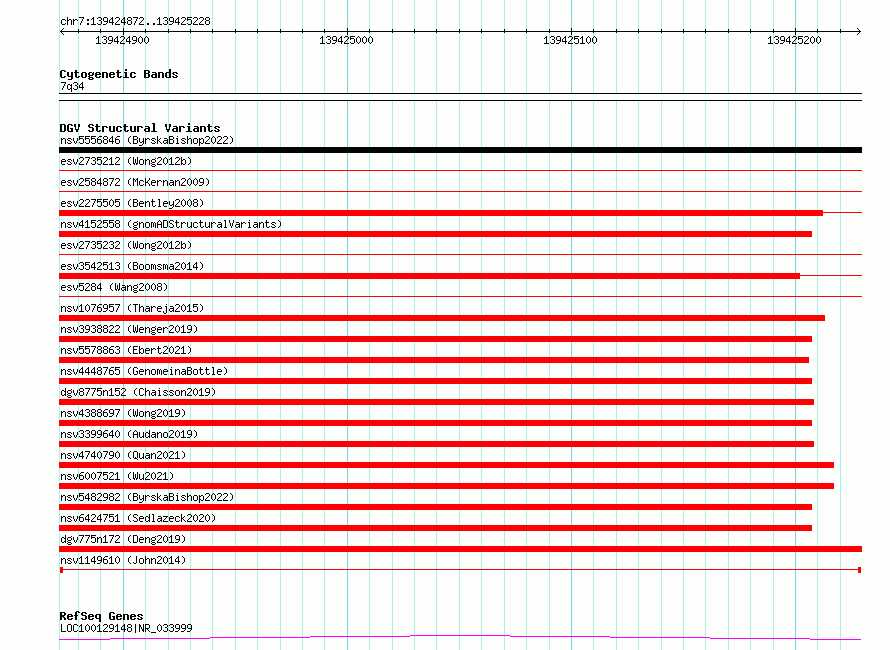
Task: Open variant dgv775n172 (Deng2019)
Action: (x=123, y=539)
